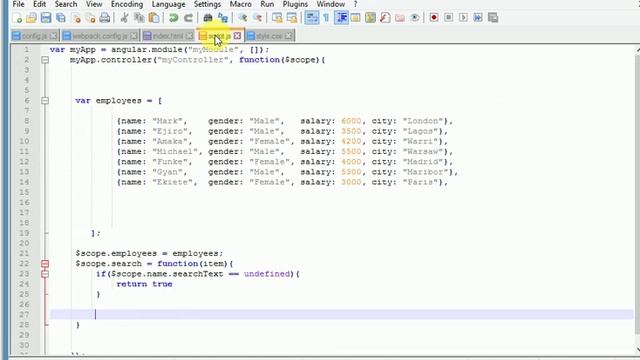
Task: Open the Language menu
Action: coord(169,4)
